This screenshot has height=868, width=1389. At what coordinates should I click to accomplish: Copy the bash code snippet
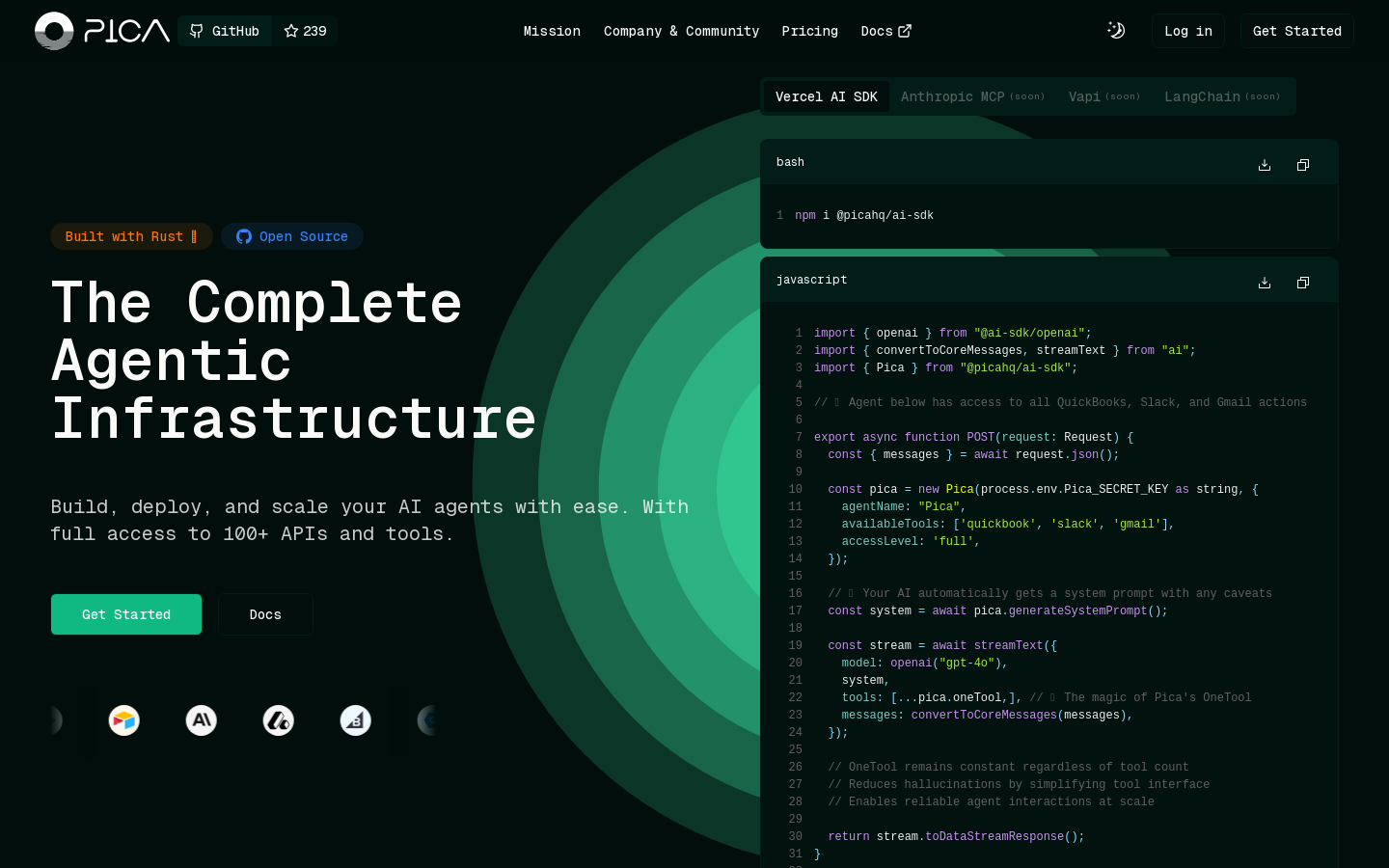point(1303,165)
